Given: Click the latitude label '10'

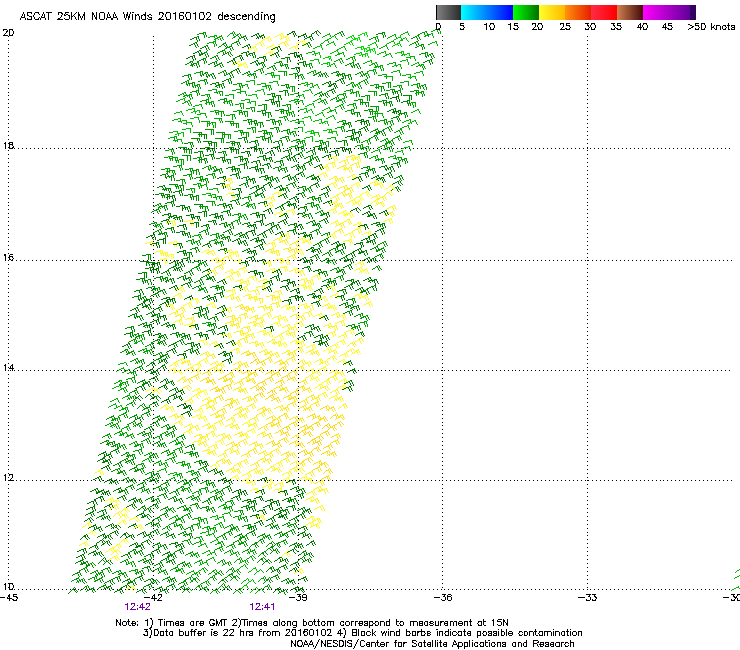Looking at the screenshot, I should pos(8,586).
